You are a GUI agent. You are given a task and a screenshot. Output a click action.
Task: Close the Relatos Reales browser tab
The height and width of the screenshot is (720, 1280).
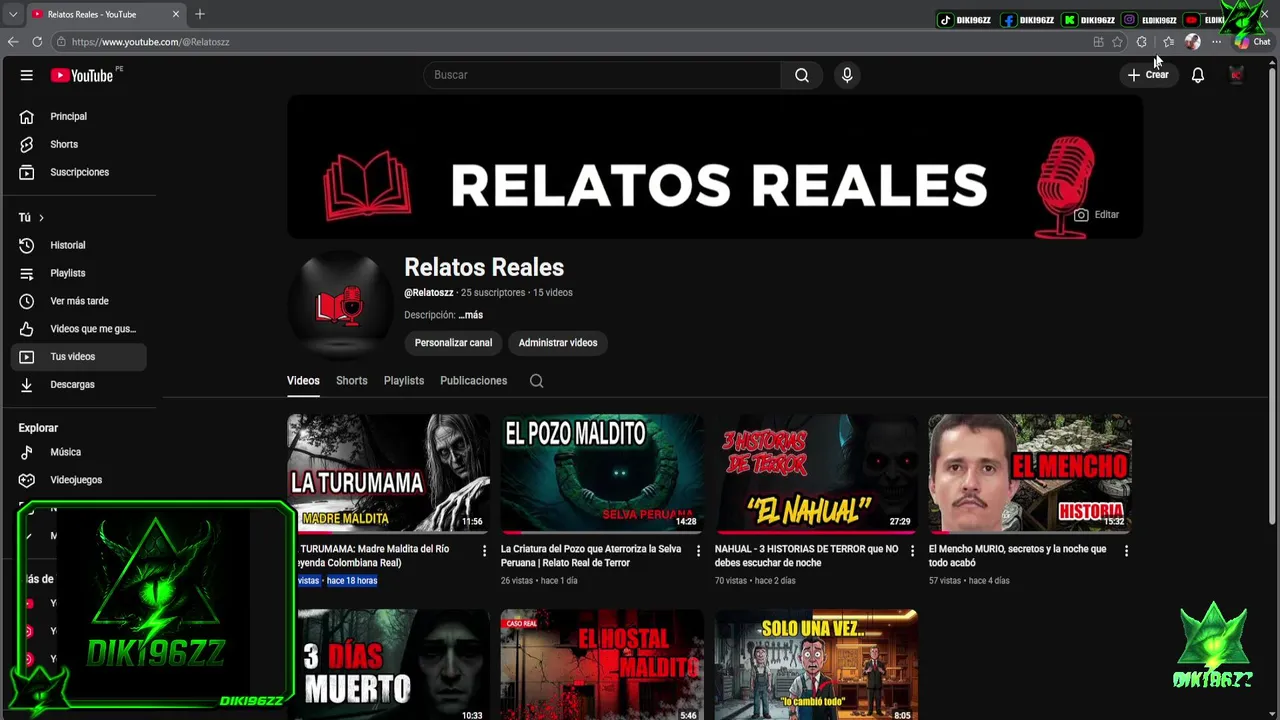[176, 14]
